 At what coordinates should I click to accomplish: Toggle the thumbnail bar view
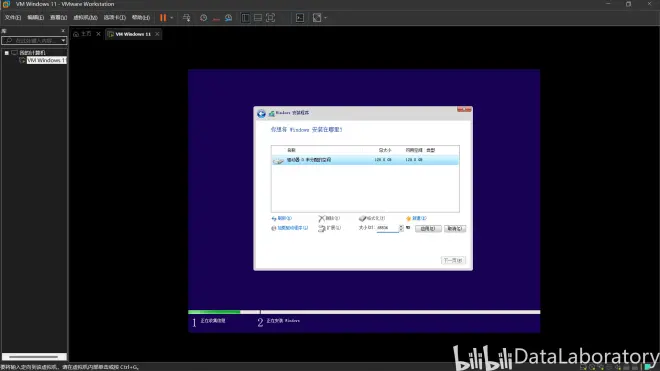coord(258,18)
